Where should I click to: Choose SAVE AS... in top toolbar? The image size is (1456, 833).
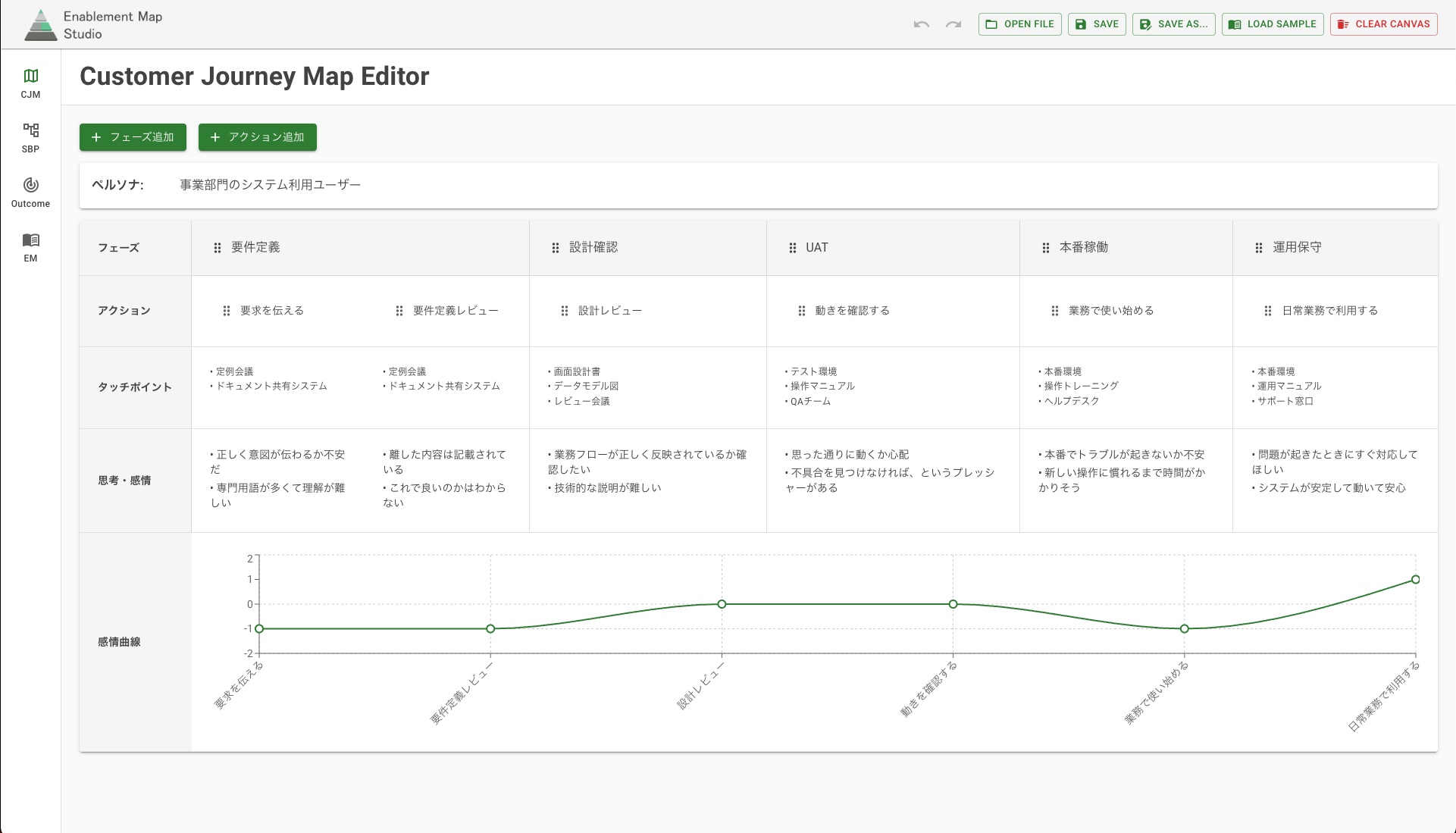pos(1173,24)
